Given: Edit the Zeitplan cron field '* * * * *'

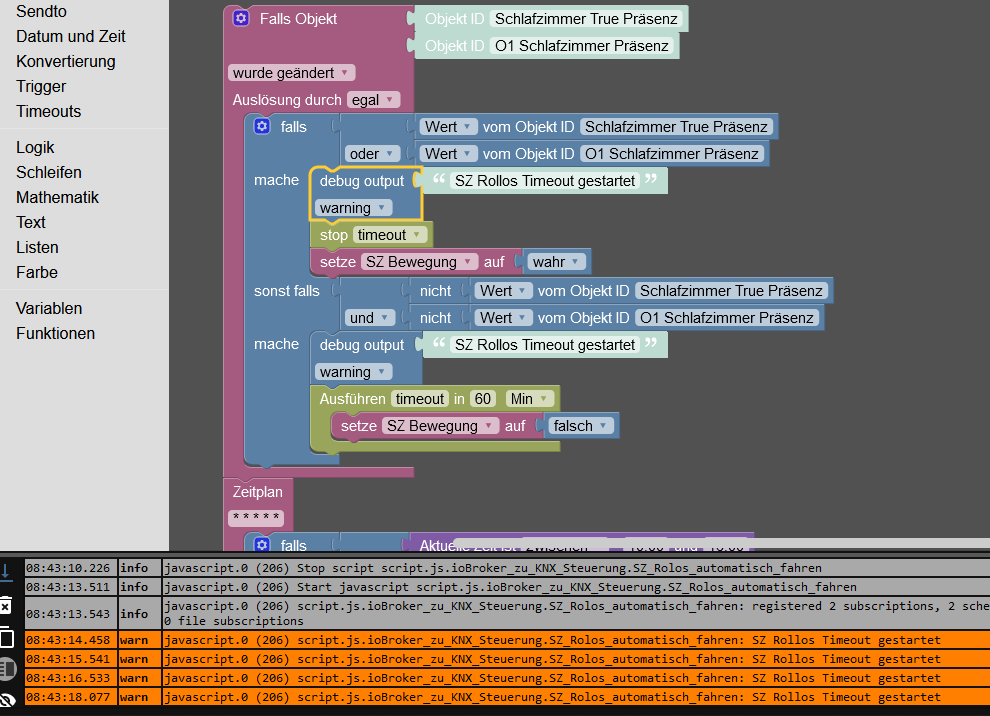Looking at the screenshot, I should coord(256,518).
